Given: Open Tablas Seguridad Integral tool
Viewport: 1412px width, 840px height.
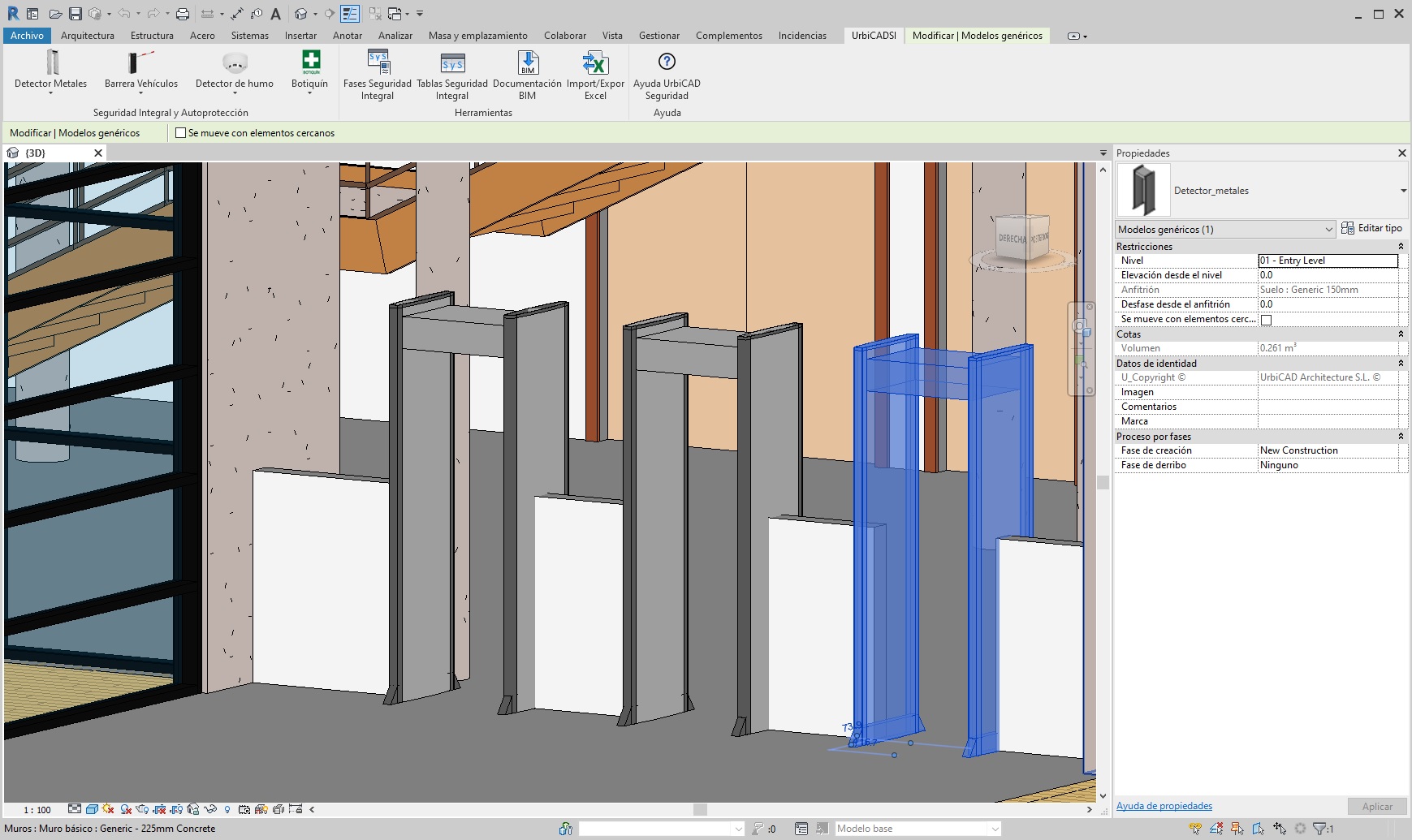Looking at the screenshot, I should [x=452, y=63].
